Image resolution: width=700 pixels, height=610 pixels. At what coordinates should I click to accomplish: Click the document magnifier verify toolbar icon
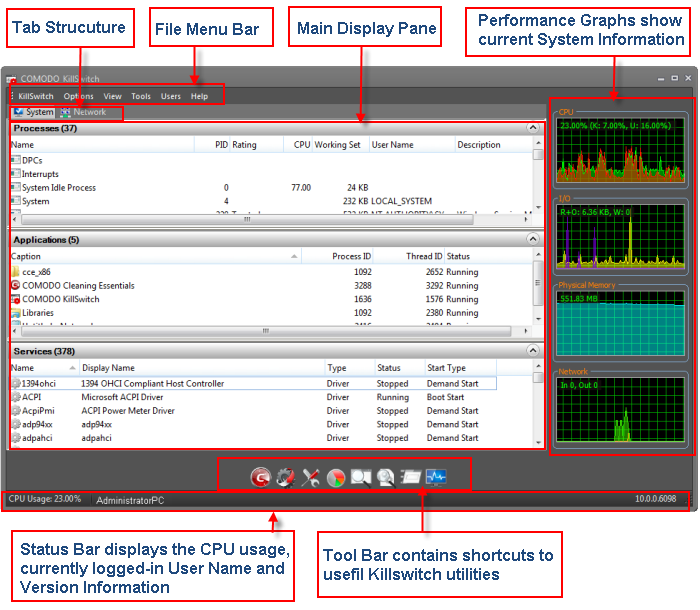point(386,477)
